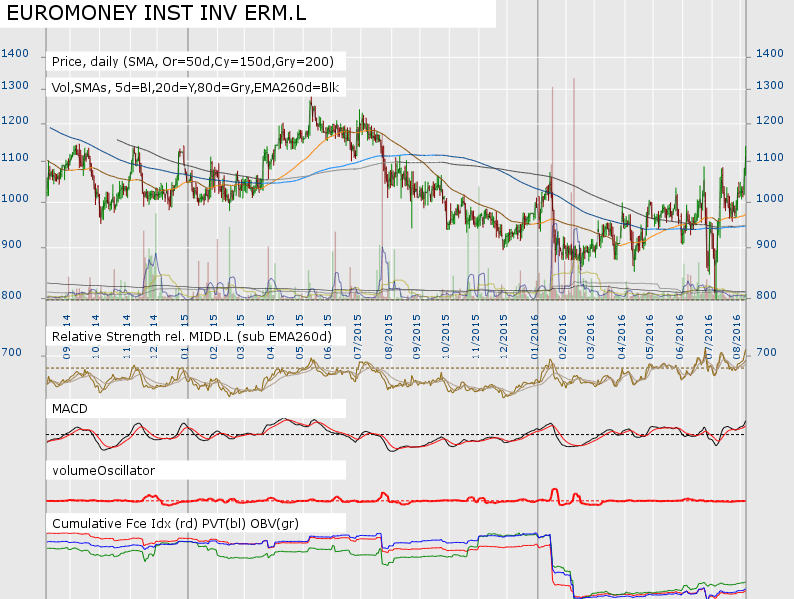Click the 08/2016 date label
Viewport: 794px width, 599px height.
pos(737,337)
